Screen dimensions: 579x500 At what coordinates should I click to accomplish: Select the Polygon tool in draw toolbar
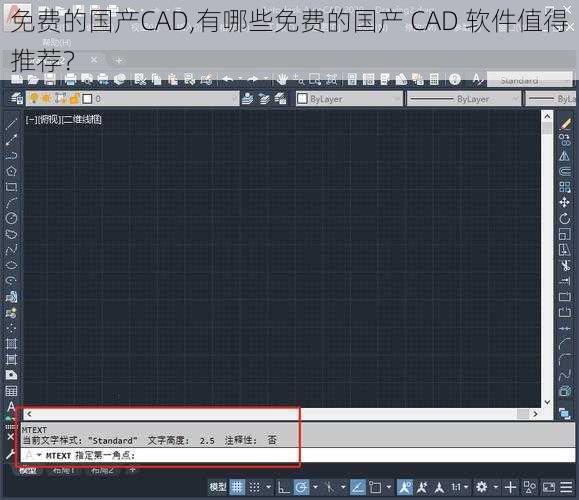(11, 171)
